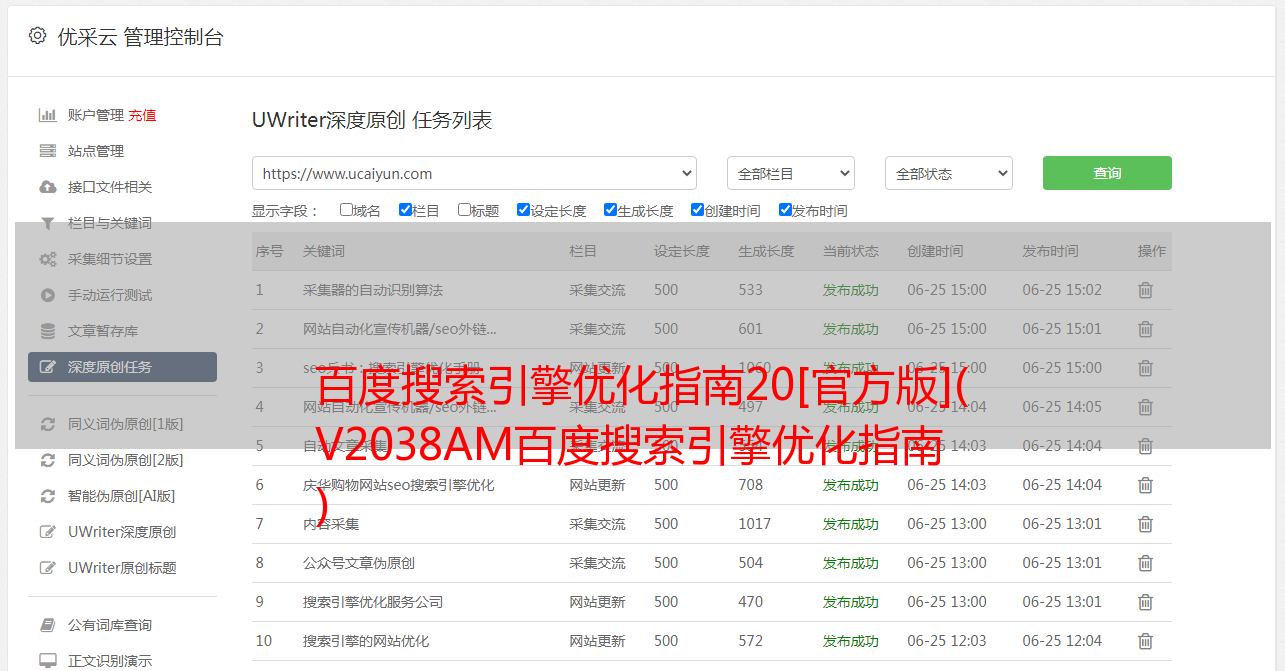Delete row 1 采集器的自动识别算法
Screen dimensions: 1285x671
pos(1145,290)
